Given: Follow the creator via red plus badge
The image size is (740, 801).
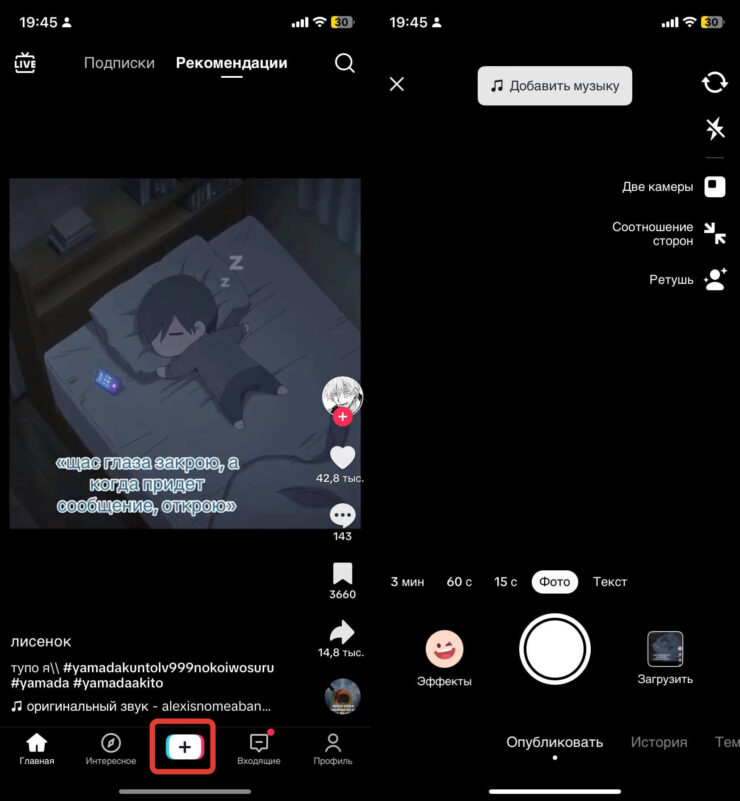Looking at the screenshot, I should tap(342, 417).
